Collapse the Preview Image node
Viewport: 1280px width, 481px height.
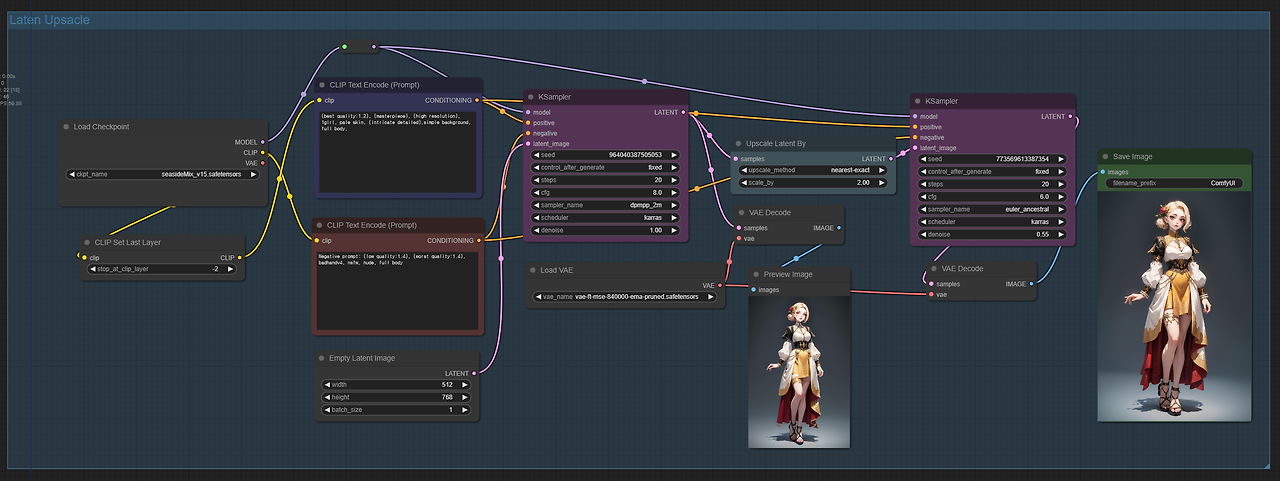[757, 274]
